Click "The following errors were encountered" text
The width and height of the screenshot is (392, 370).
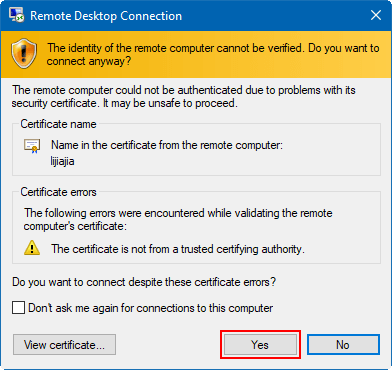pyautogui.click(x=178, y=219)
